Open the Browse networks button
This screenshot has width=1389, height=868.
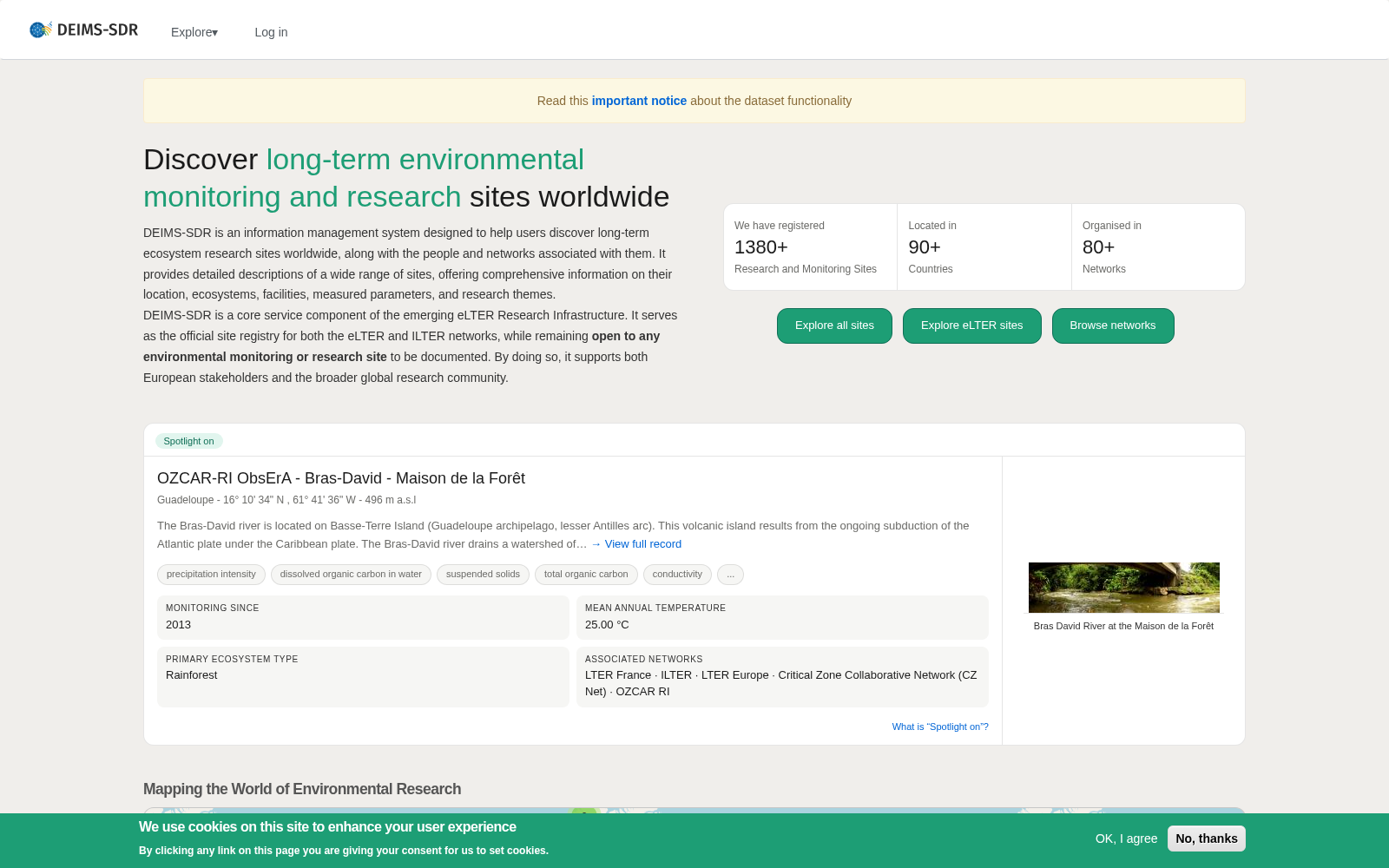1113,325
